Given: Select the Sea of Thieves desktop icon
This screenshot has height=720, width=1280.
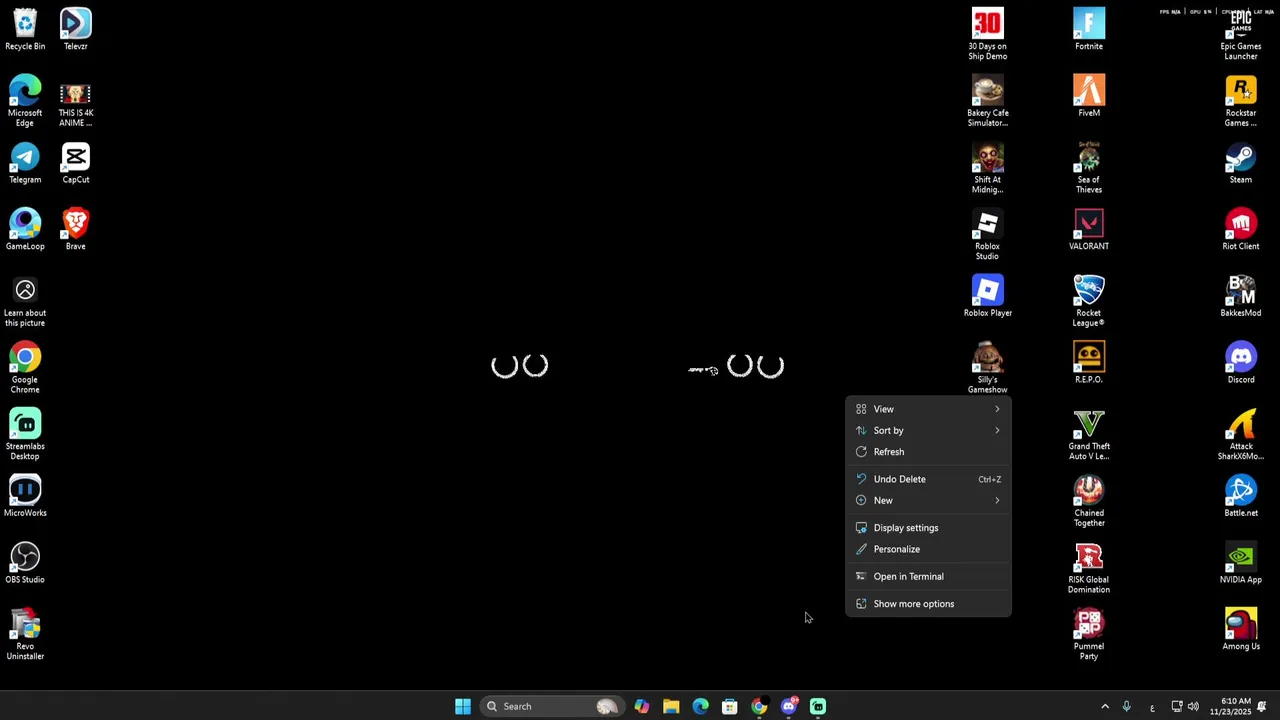Looking at the screenshot, I should (1089, 167).
